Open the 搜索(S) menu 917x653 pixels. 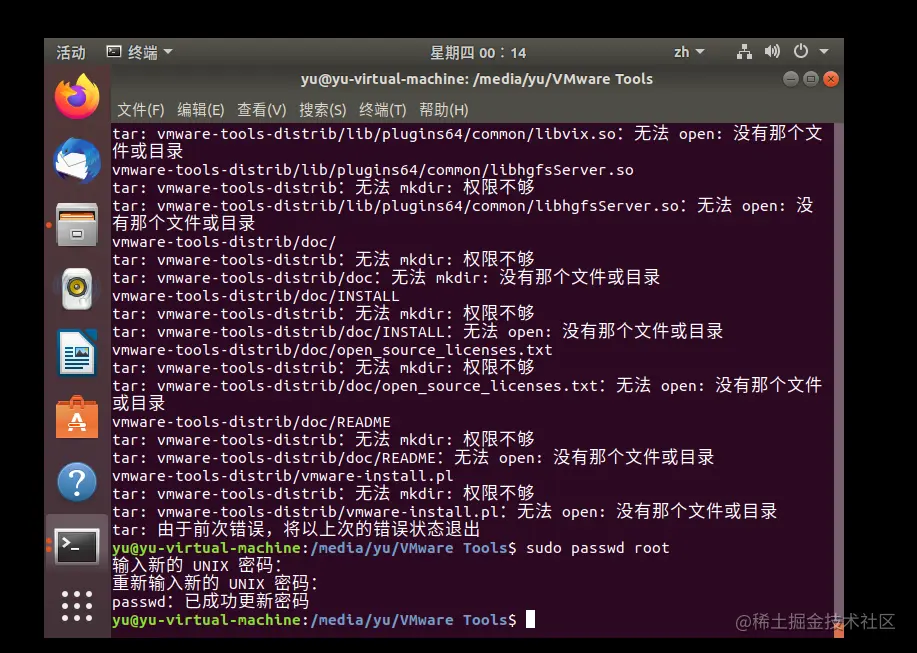(322, 110)
